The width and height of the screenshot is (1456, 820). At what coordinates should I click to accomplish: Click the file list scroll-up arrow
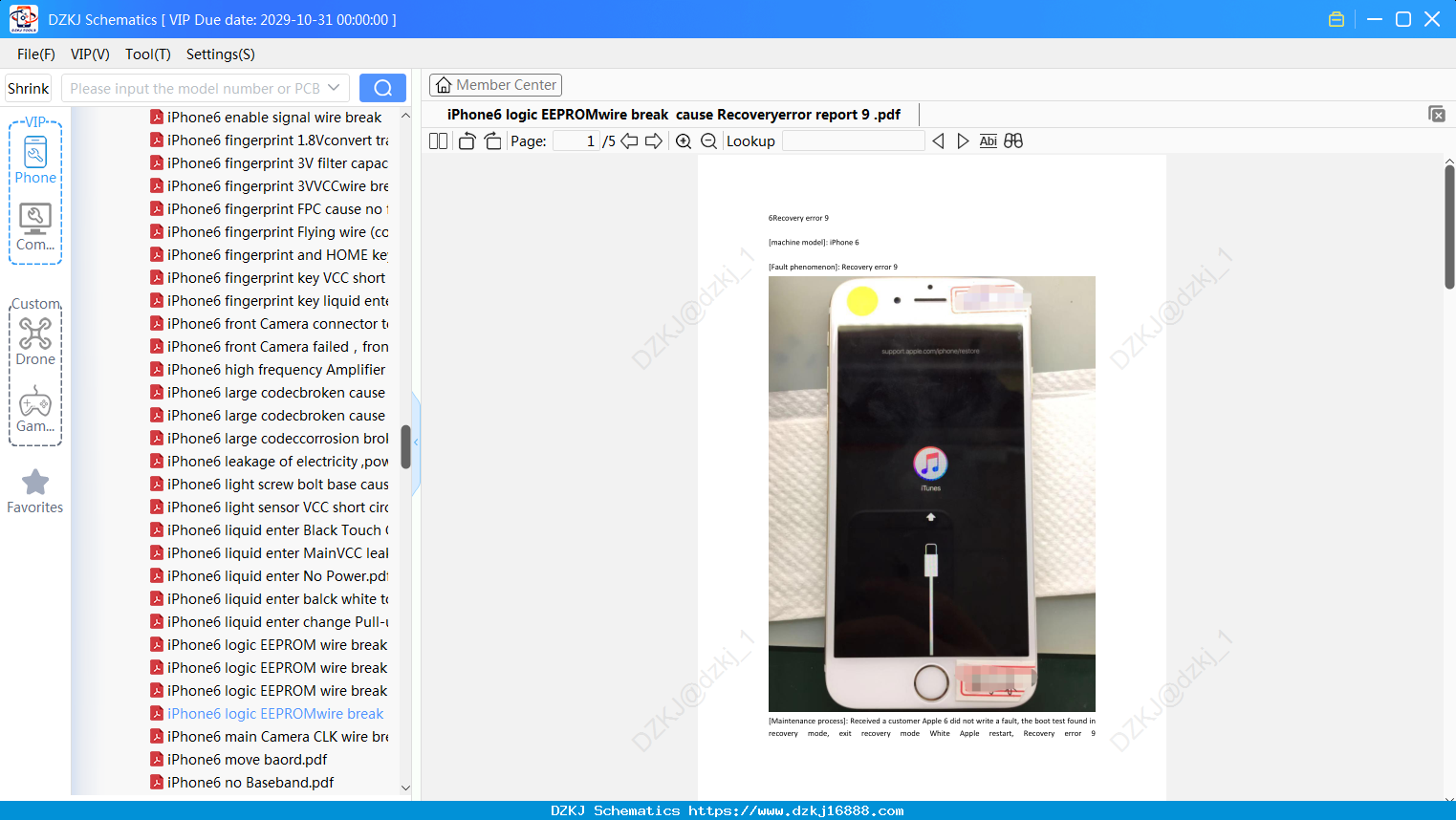click(405, 116)
